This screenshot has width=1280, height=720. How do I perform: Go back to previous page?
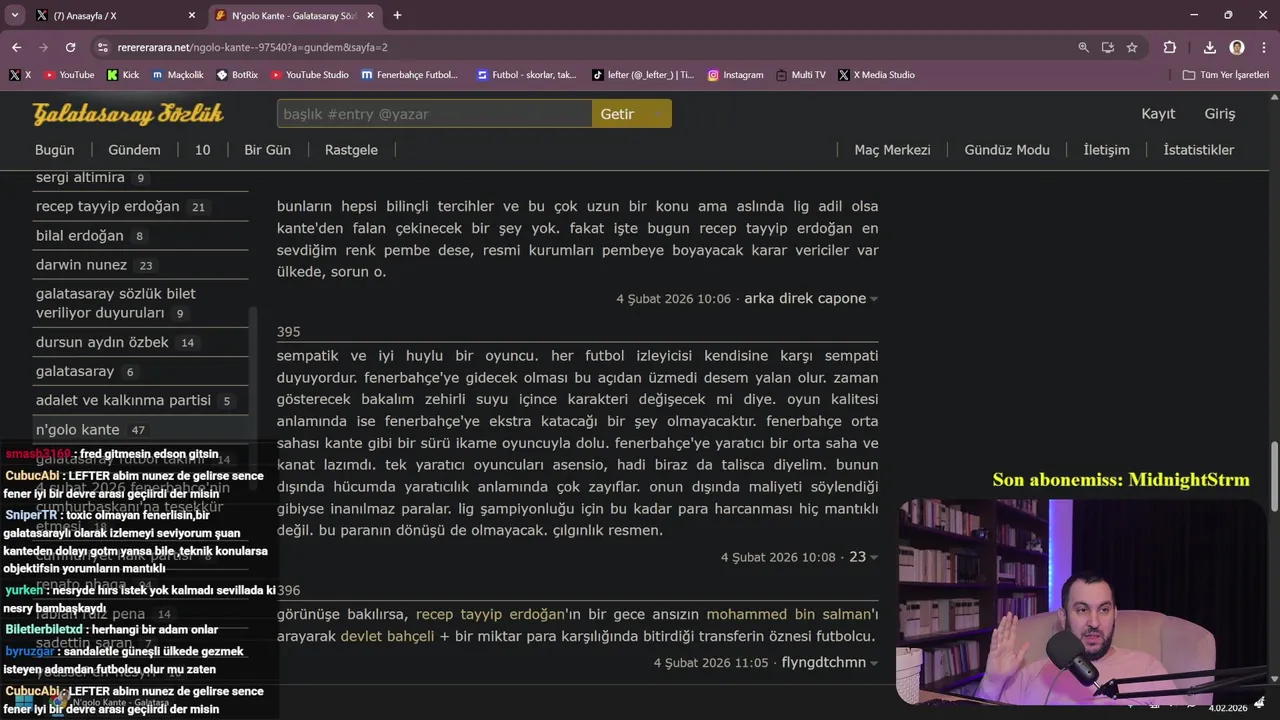pos(16,47)
